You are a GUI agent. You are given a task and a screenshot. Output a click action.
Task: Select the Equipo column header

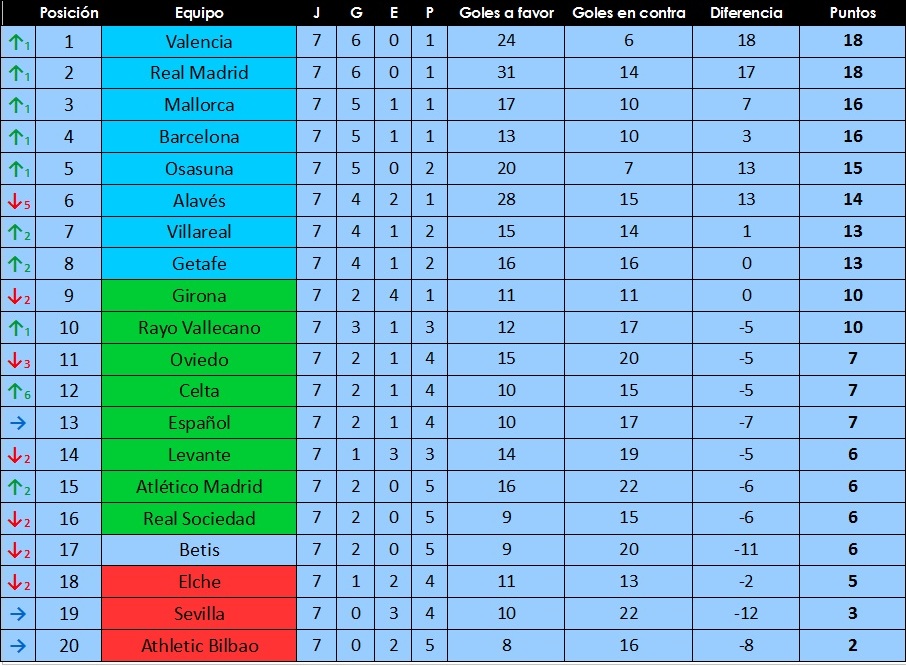click(199, 13)
